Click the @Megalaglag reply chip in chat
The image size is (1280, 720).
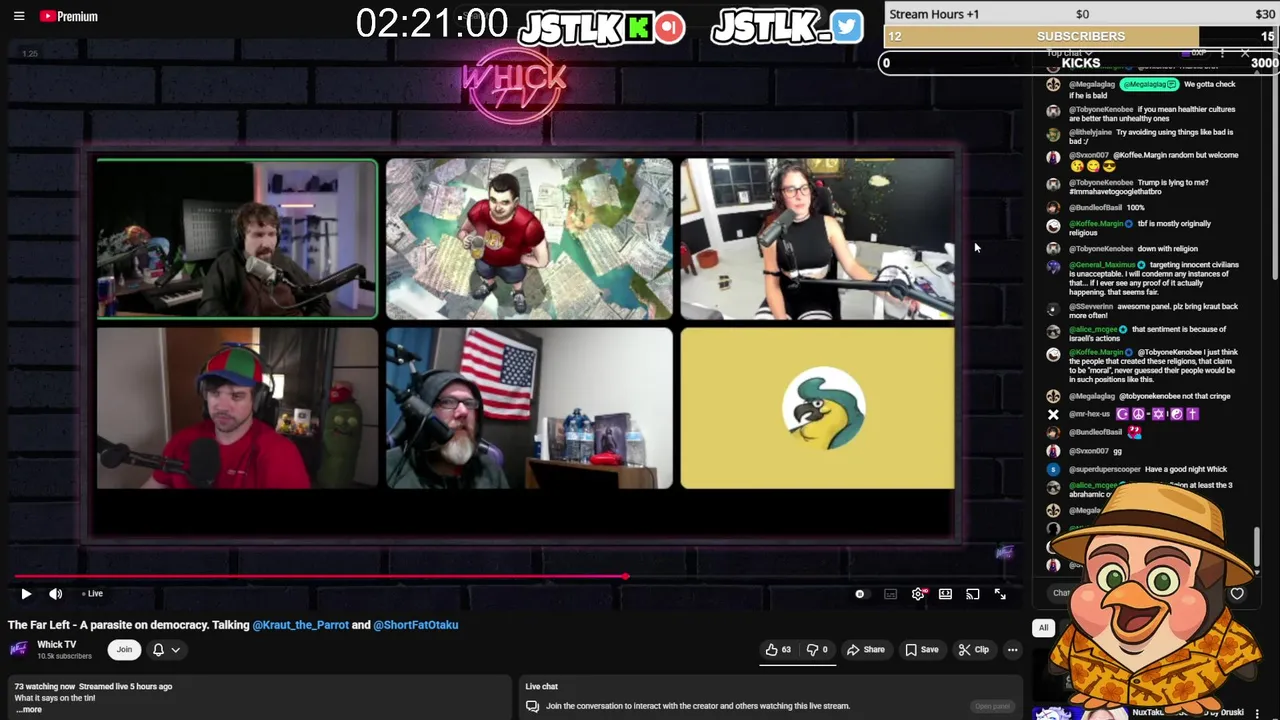(x=1149, y=85)
